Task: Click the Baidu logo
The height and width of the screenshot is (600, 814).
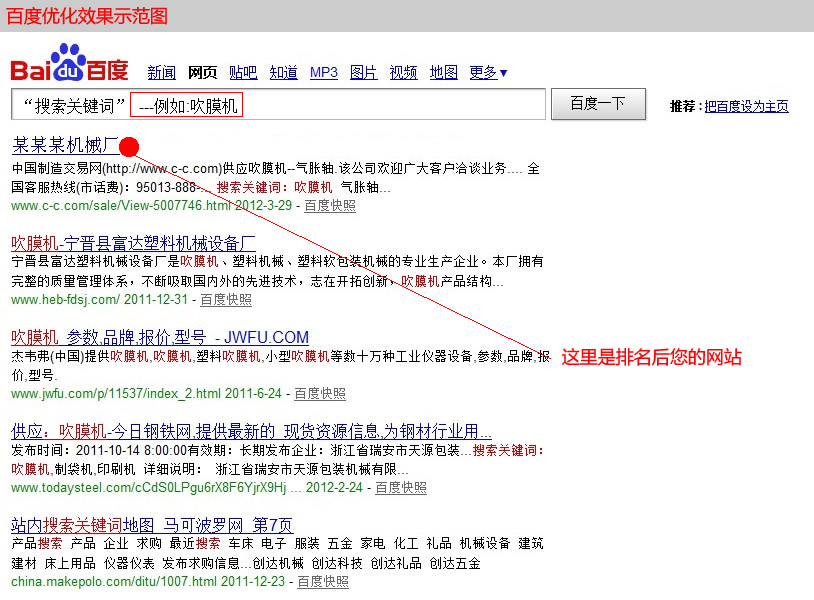Action: 69,63
